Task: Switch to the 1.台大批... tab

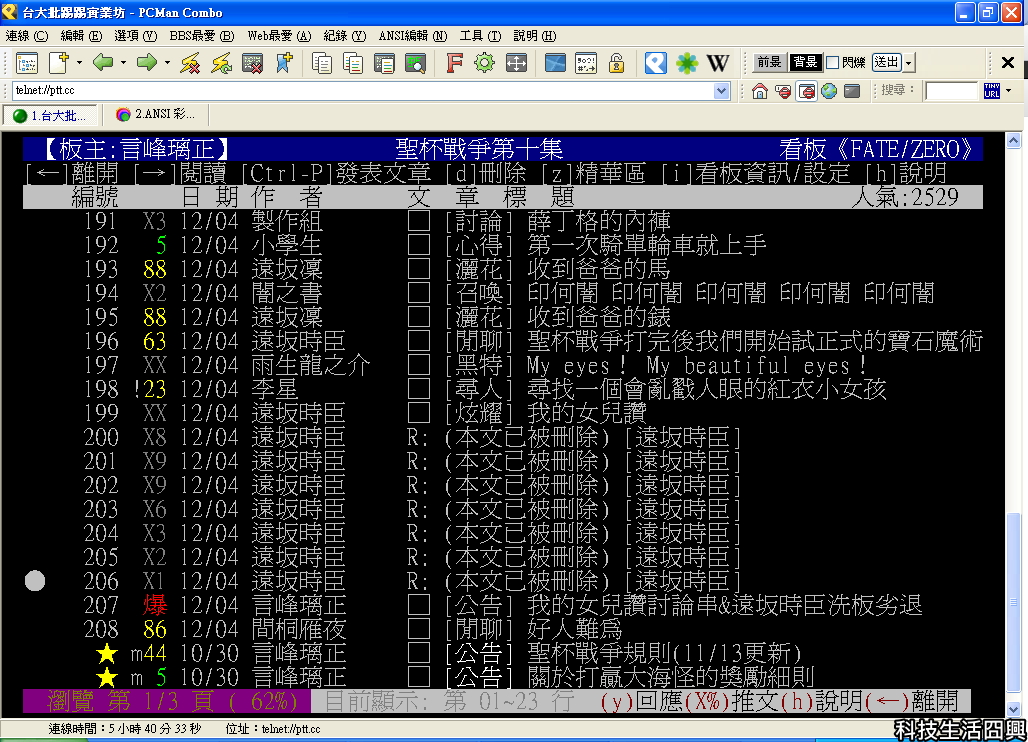Action: tap(50, 115)
